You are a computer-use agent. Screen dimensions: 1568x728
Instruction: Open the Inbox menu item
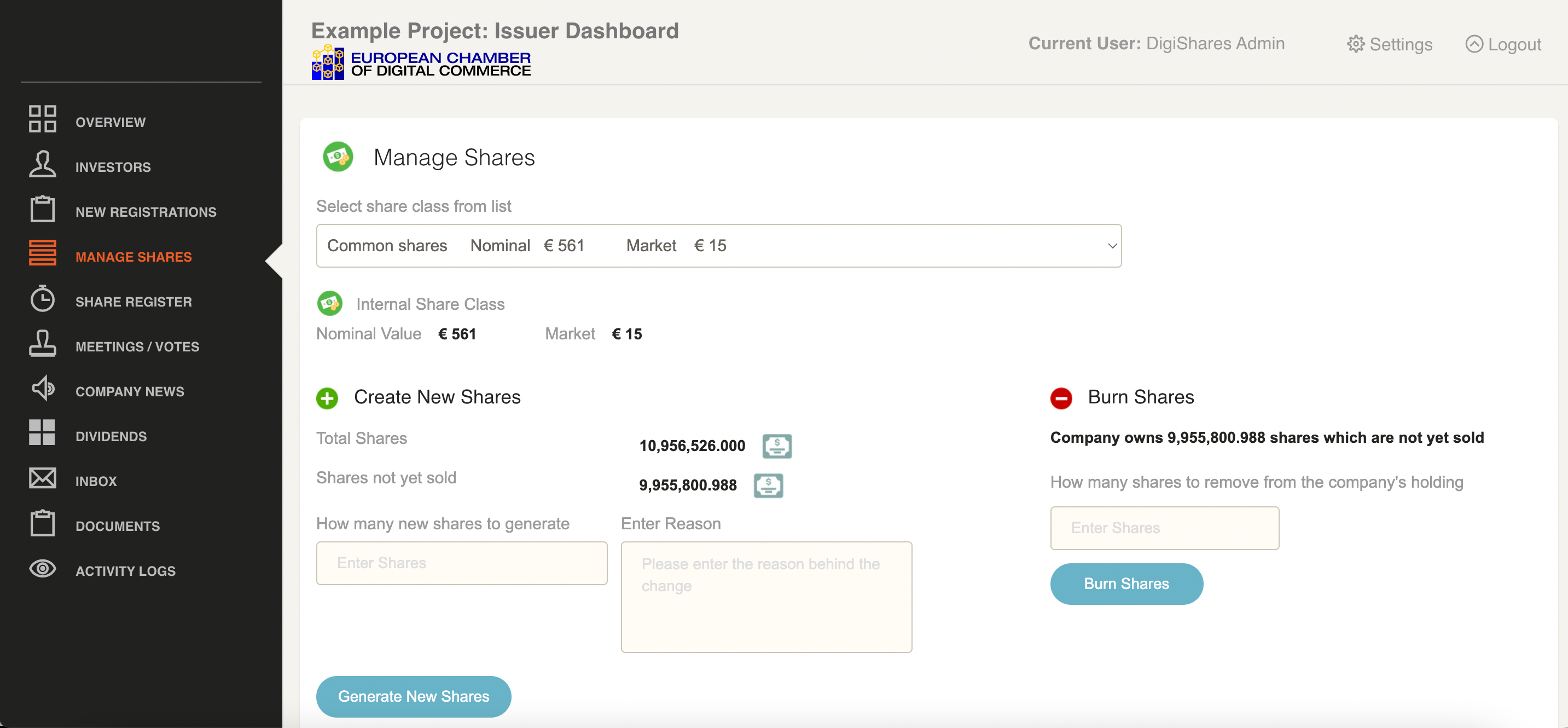(96, 481)
